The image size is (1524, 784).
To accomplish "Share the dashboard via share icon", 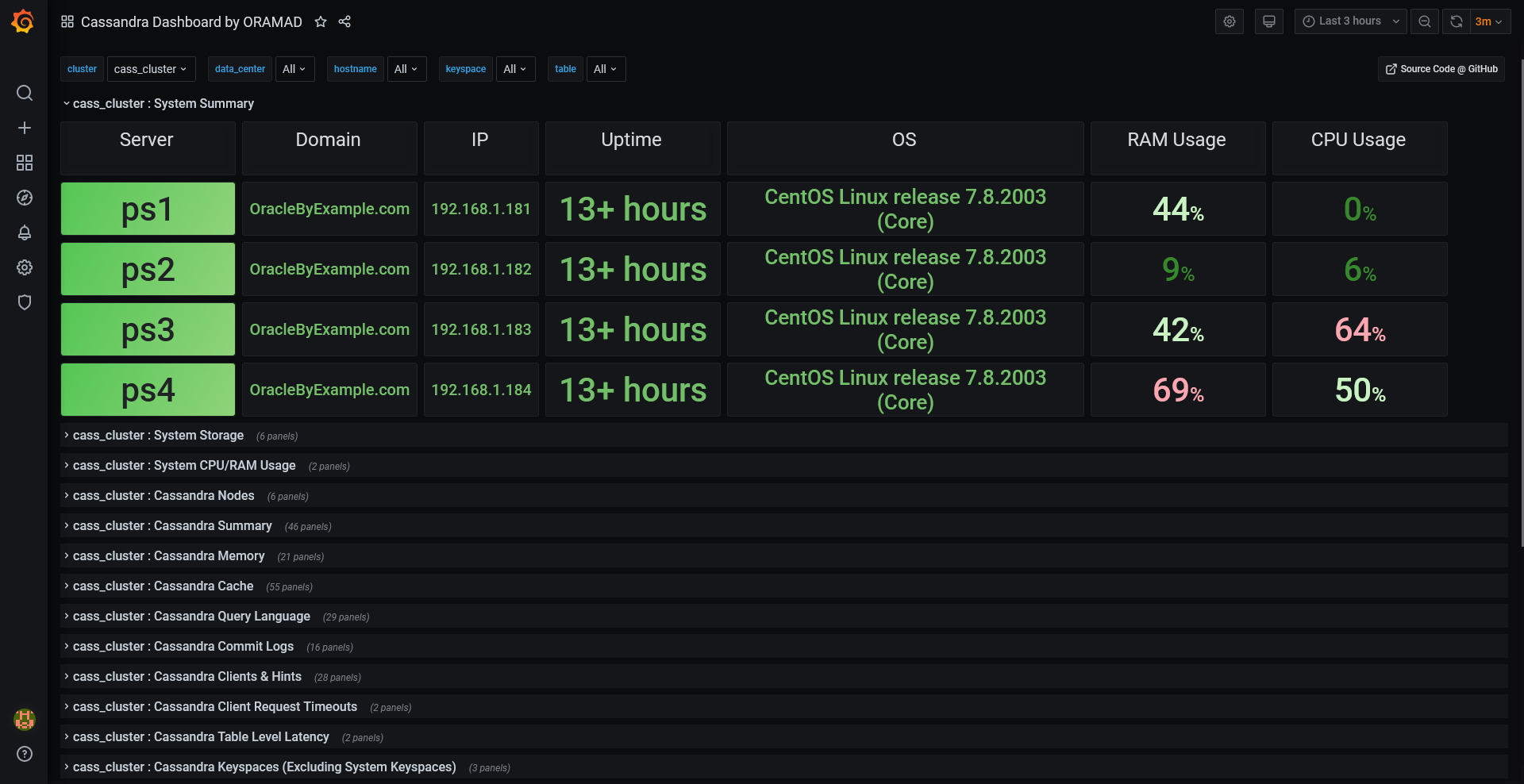I will click(x=344, y=21).
